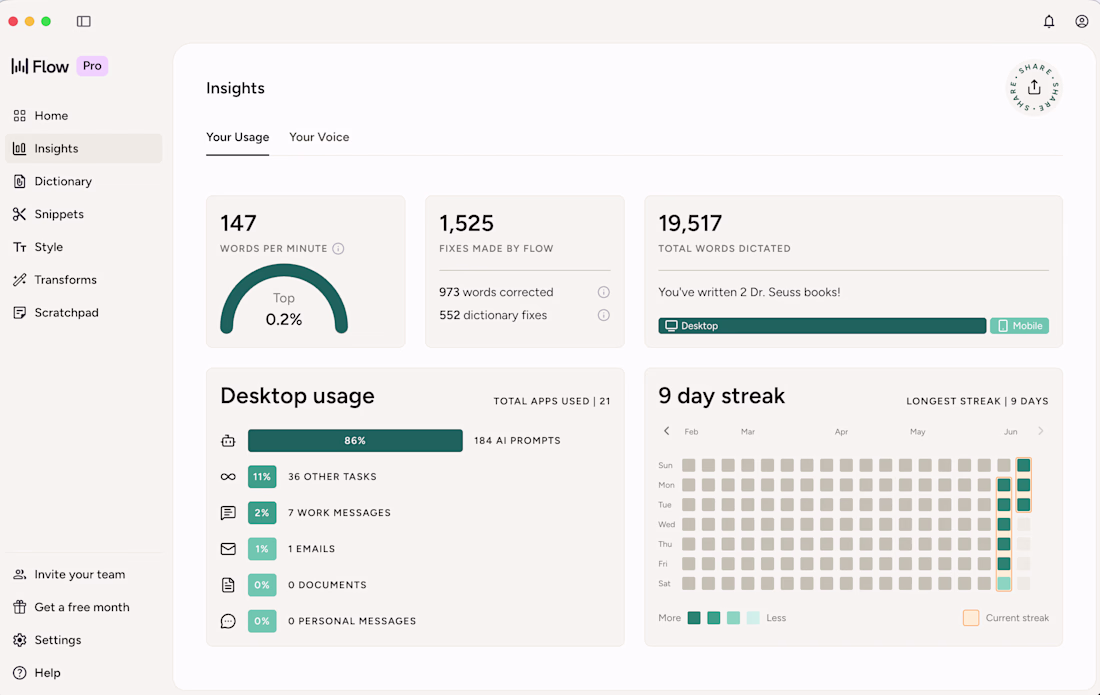Viewport: 1100px width, 695px height.
Task: Open notifications bell
Action: click(x=1049, y=21)
